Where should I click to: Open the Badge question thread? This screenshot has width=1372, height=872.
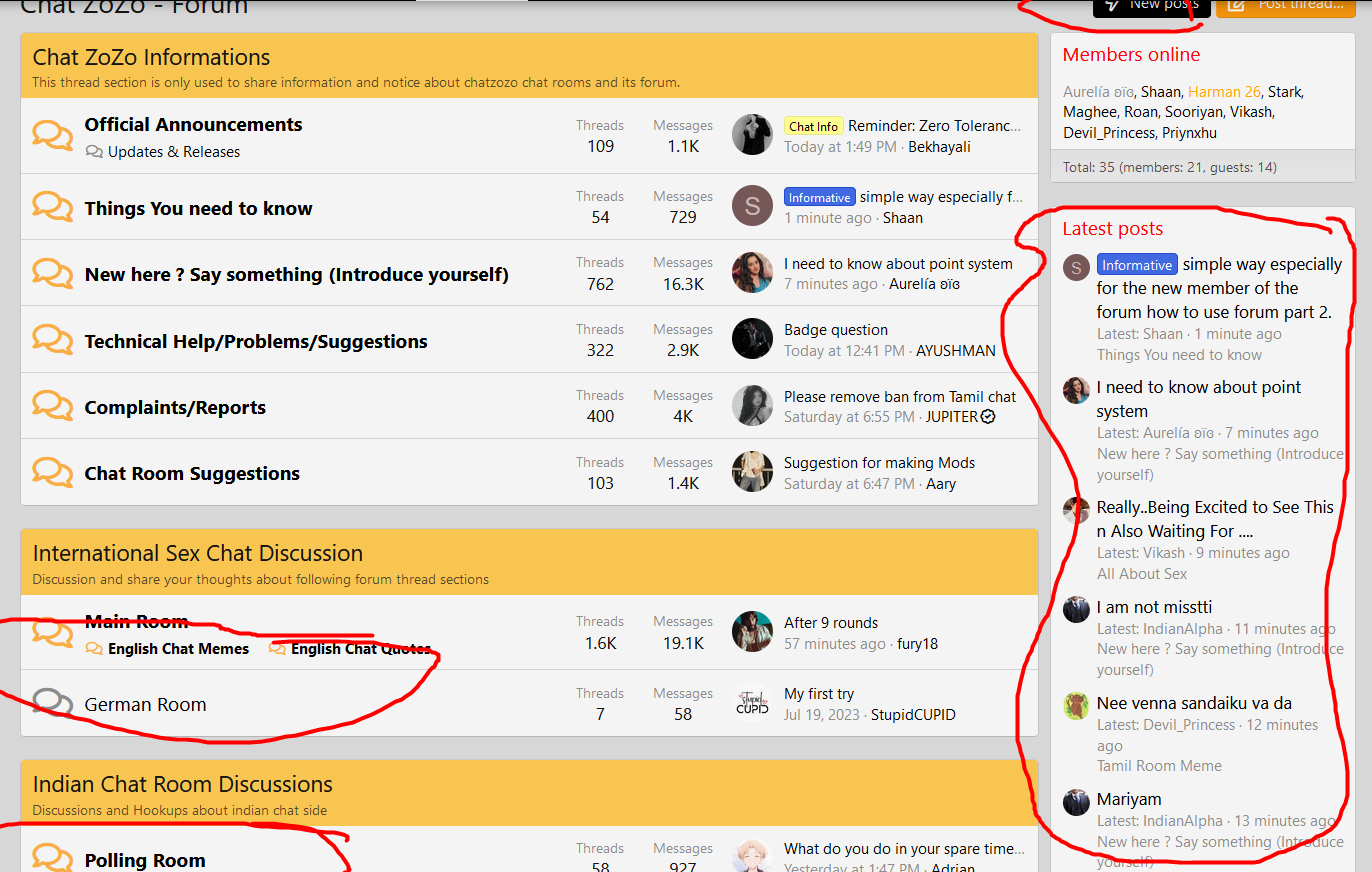[835, 330]
